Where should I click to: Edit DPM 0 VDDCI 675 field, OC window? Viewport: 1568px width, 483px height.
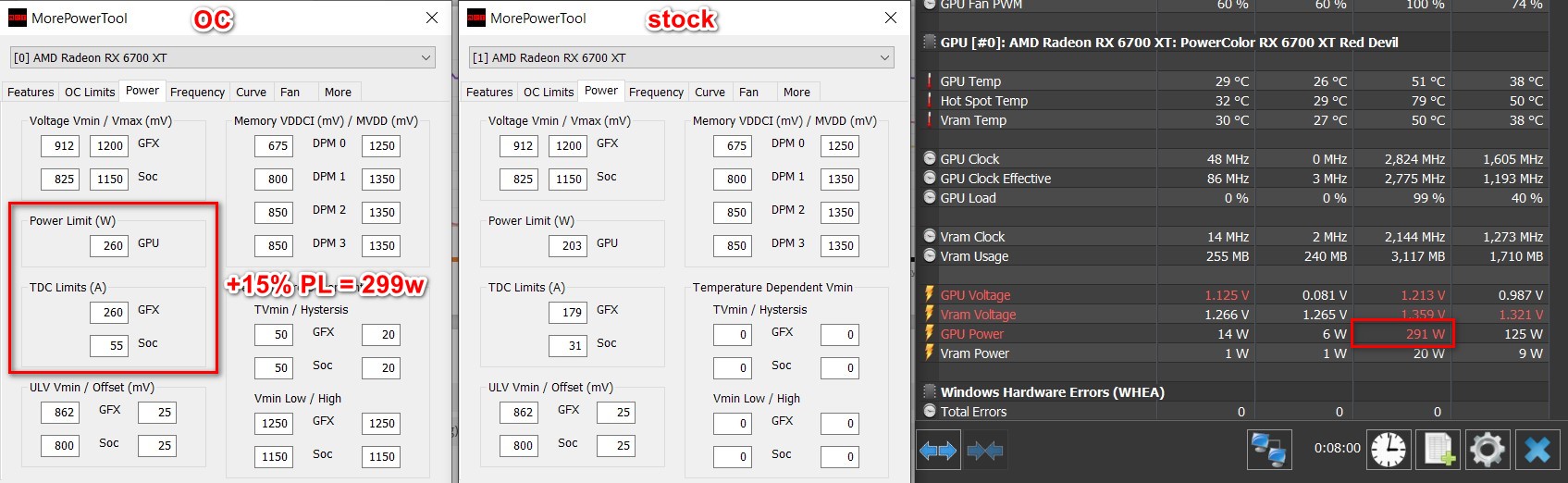pyautogui.click(x=275, y=145)
